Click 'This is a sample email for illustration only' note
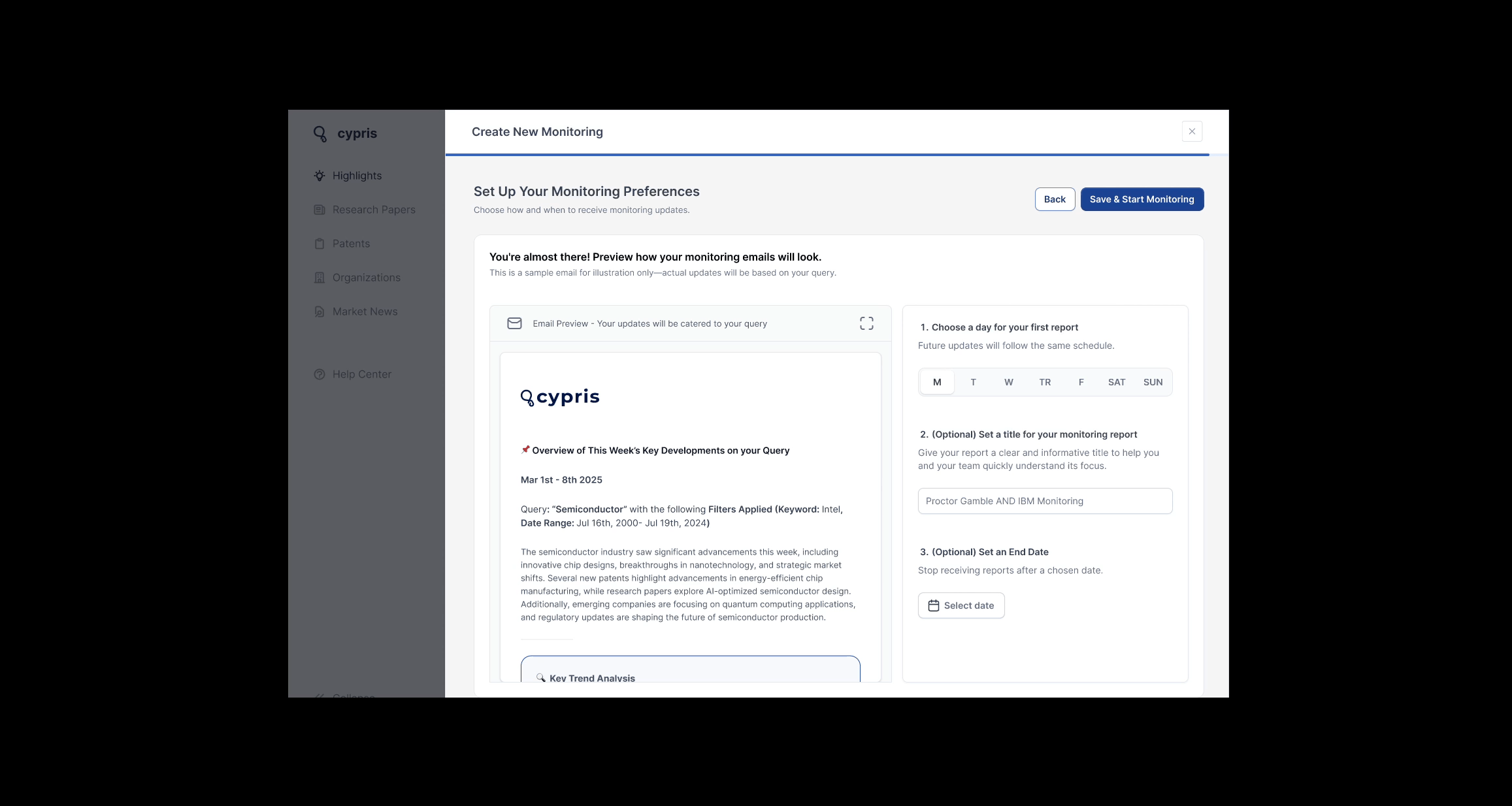 click(663, 272)
